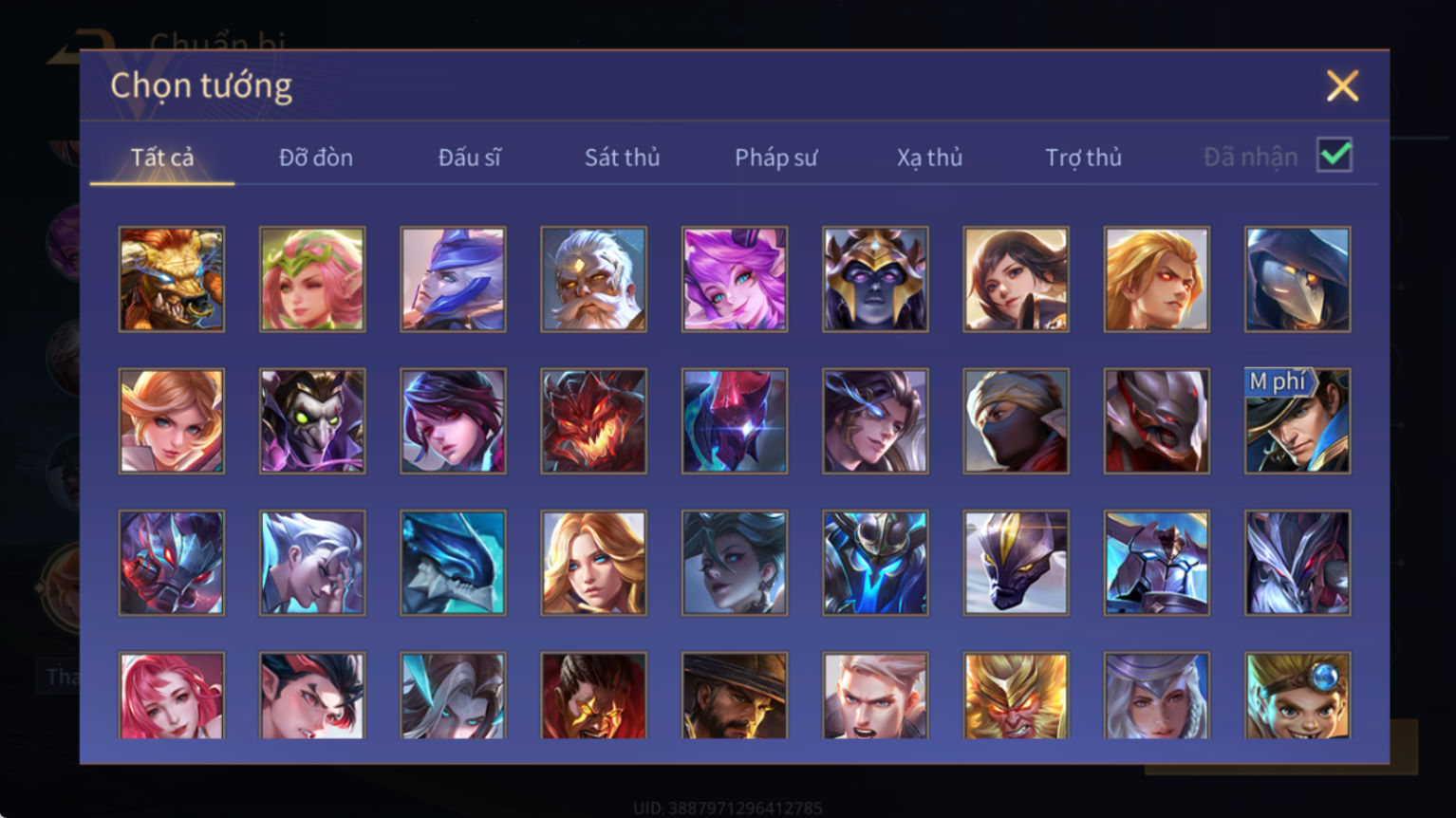Select the hero marked M phí
Screen dimensions: 1456x818
click(x=1297, y=421)
